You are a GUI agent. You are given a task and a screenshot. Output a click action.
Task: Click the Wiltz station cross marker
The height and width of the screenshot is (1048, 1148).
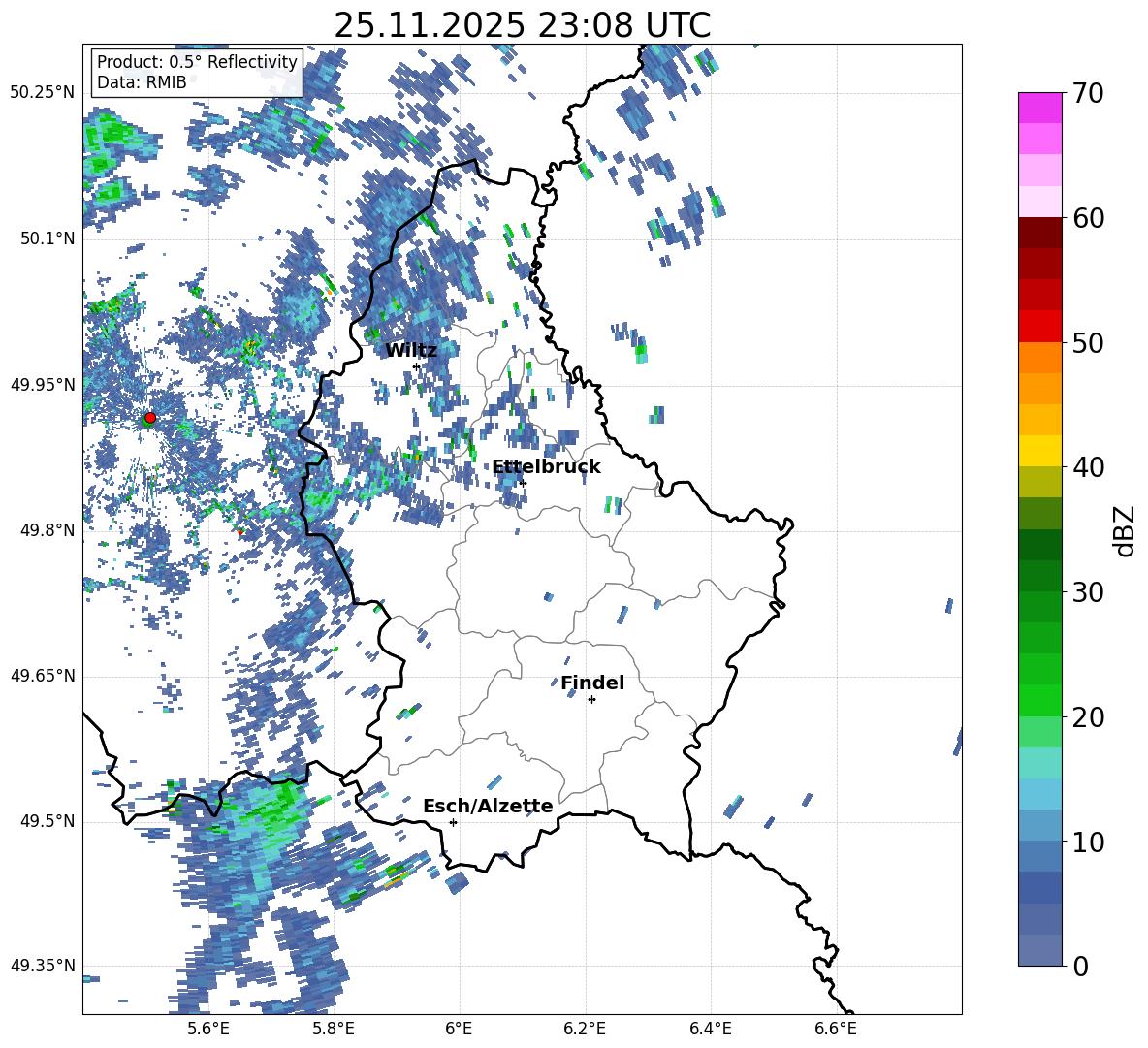coord(417,366)
